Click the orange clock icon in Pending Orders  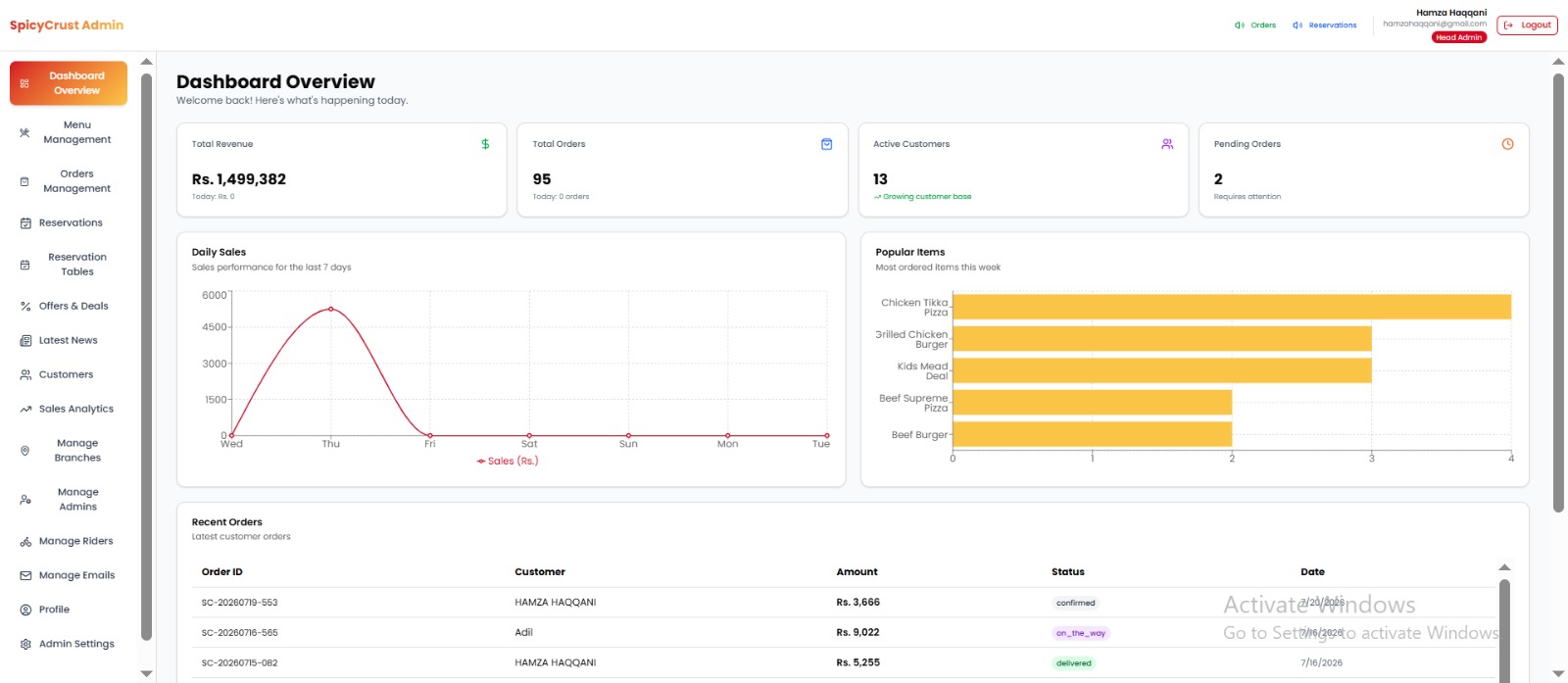(x=1507, y=144)
